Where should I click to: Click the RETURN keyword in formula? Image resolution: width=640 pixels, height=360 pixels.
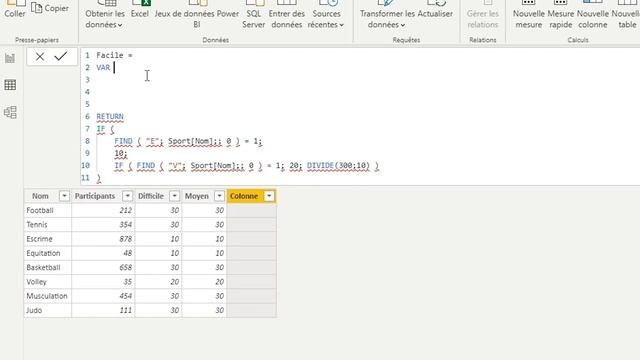click(x=110, y=117)
